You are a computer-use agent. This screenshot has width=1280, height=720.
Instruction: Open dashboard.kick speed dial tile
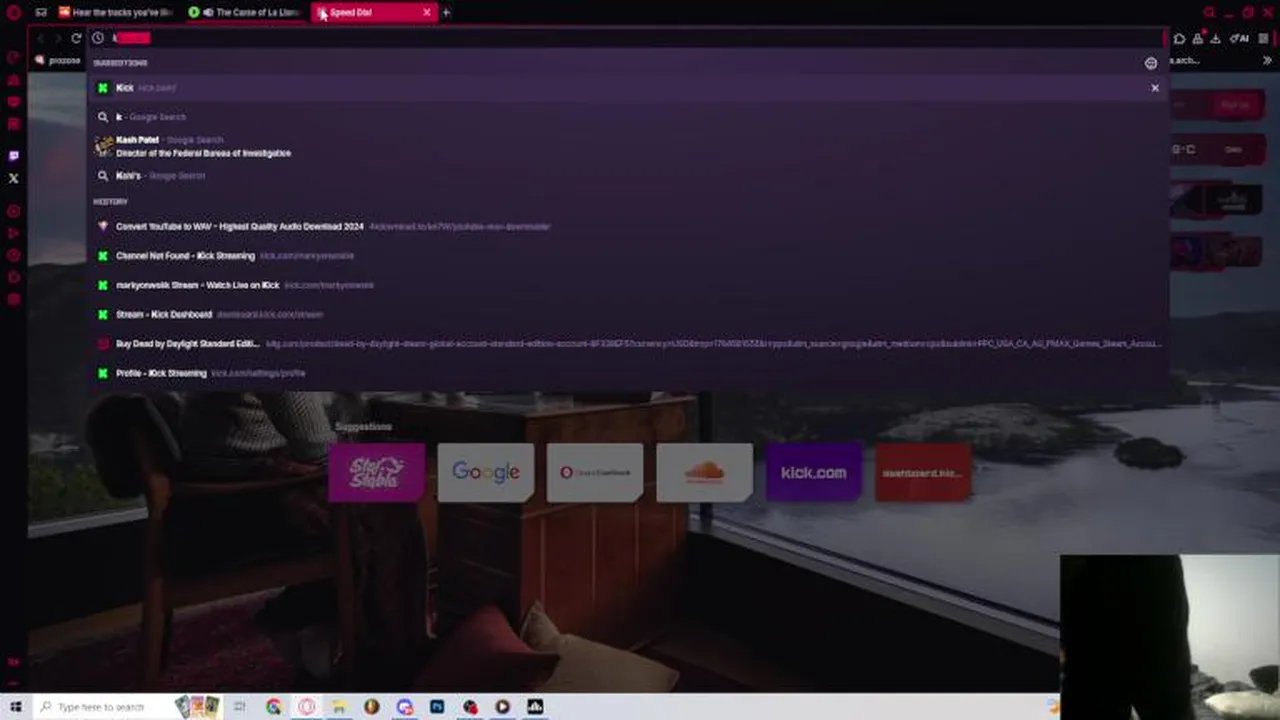tap(923, 472)
